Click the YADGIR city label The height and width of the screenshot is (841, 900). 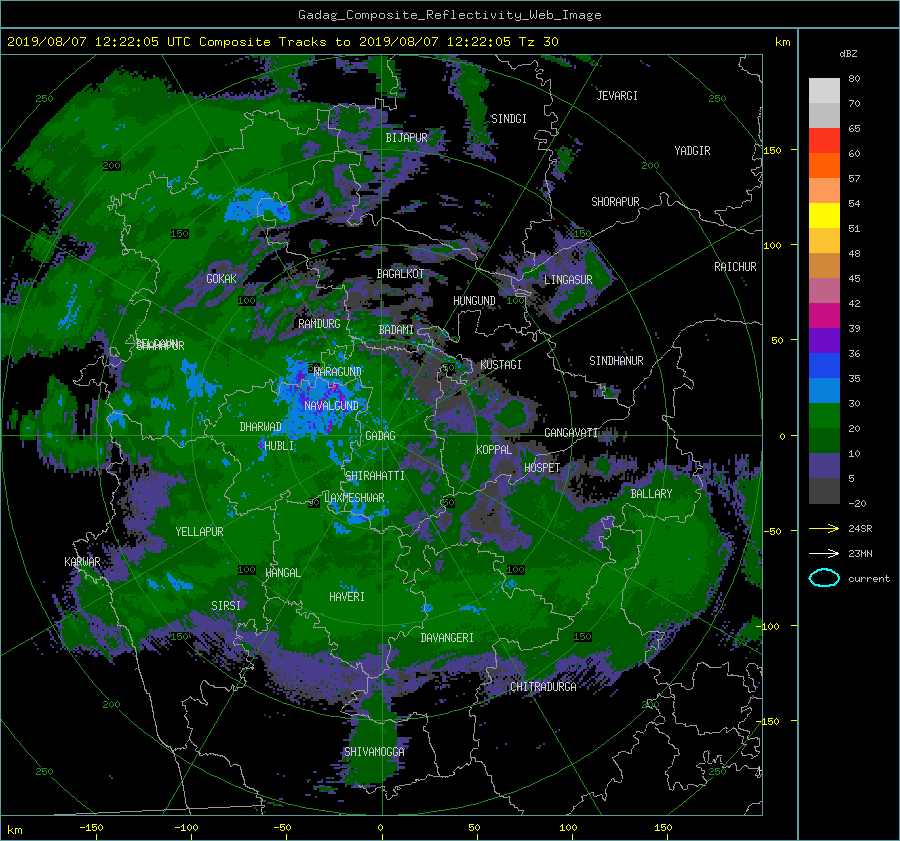(692, 151)
